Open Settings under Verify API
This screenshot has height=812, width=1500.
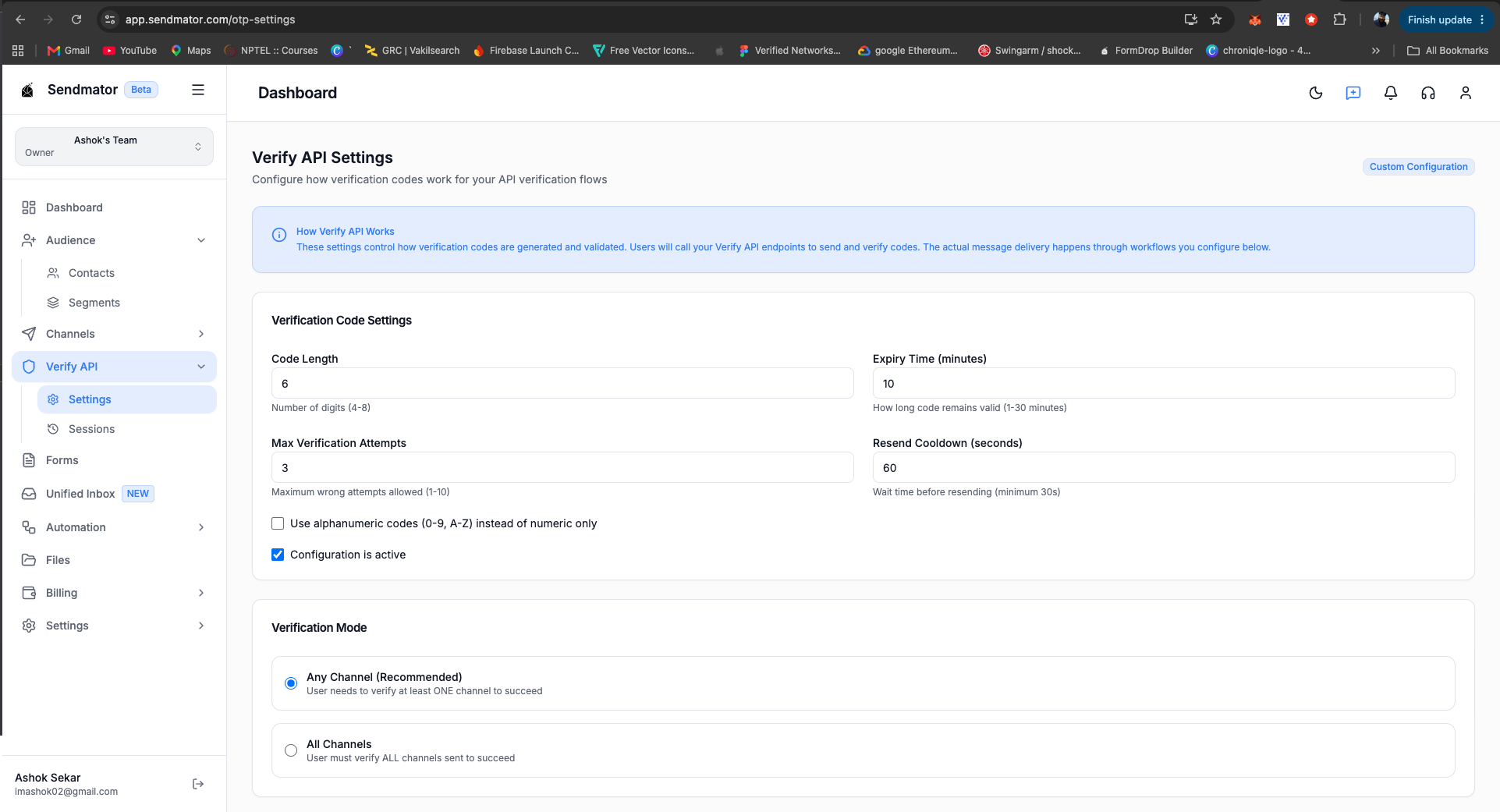126,399
